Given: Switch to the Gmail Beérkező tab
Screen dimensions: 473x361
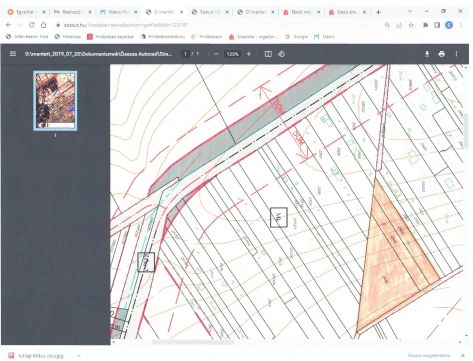Looking at the screenshot, I should pos(72,12).
